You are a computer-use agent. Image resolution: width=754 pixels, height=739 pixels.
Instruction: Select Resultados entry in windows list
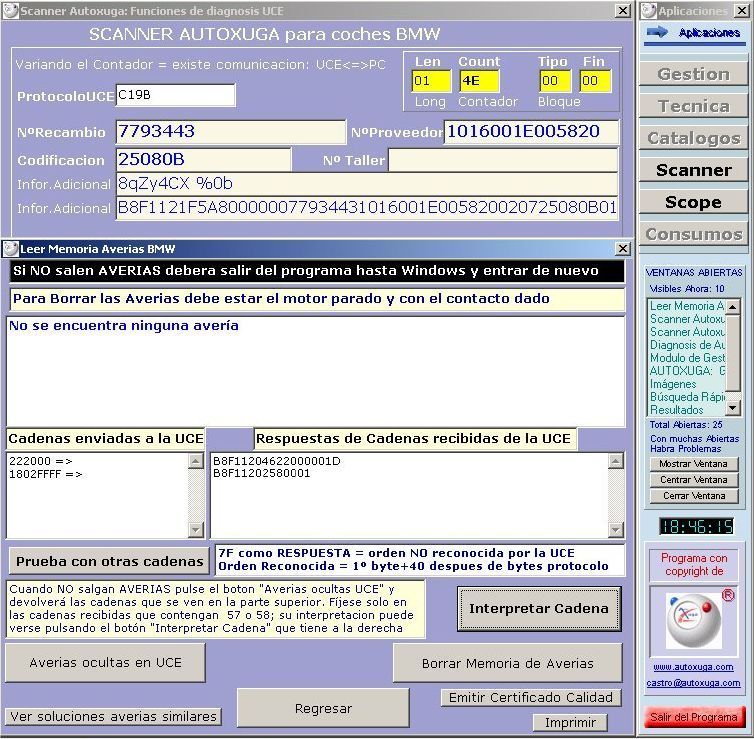[x=676, y=410]
